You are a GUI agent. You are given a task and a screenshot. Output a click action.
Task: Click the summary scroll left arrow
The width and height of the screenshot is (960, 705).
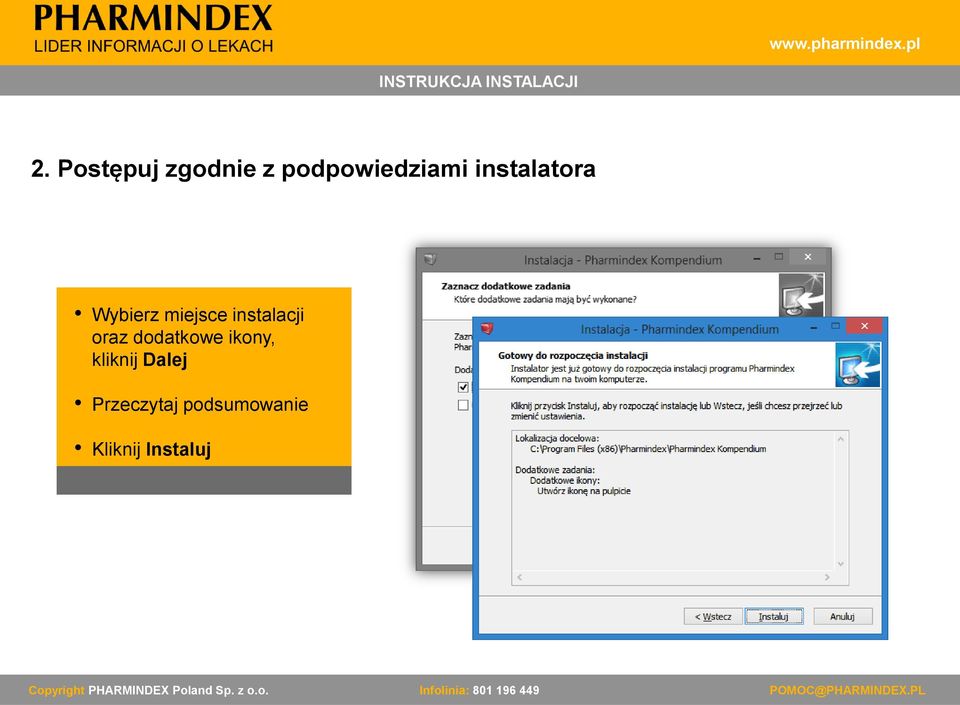click(520, 577)
